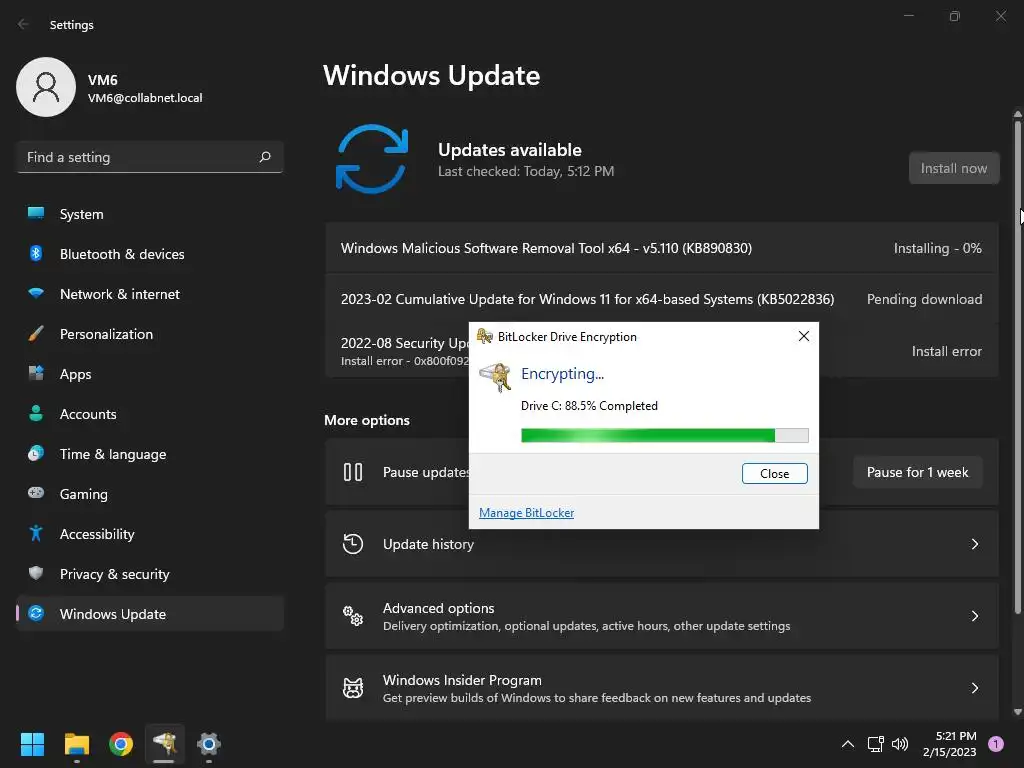This screenshot has height=768, width=1024.
Task: Click the KB5022836 Cumulative Update row
Action: pos(662,299)
